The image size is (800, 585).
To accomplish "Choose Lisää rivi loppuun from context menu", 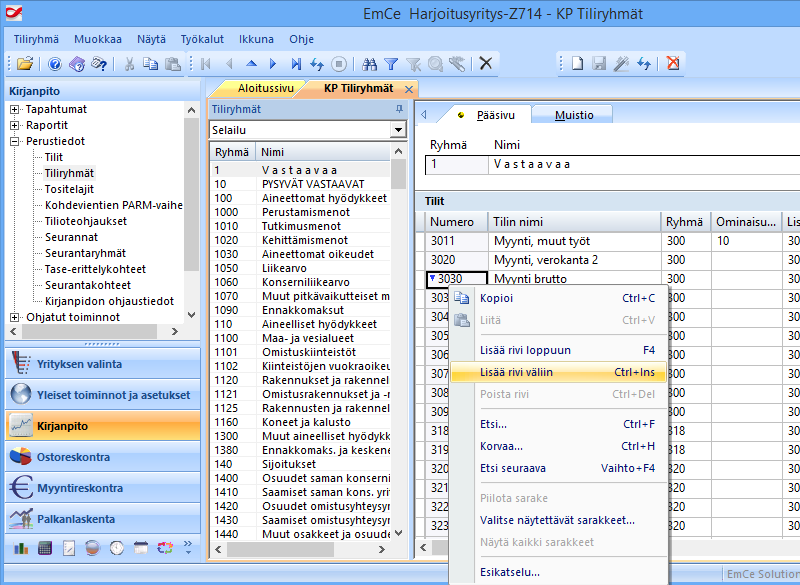I will pos(559,350).
